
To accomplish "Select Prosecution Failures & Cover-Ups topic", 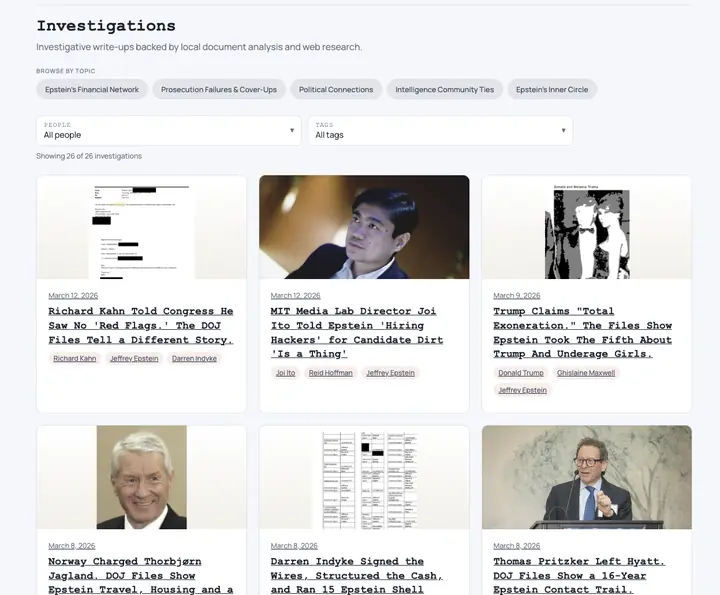I will [x=219, y=90].
